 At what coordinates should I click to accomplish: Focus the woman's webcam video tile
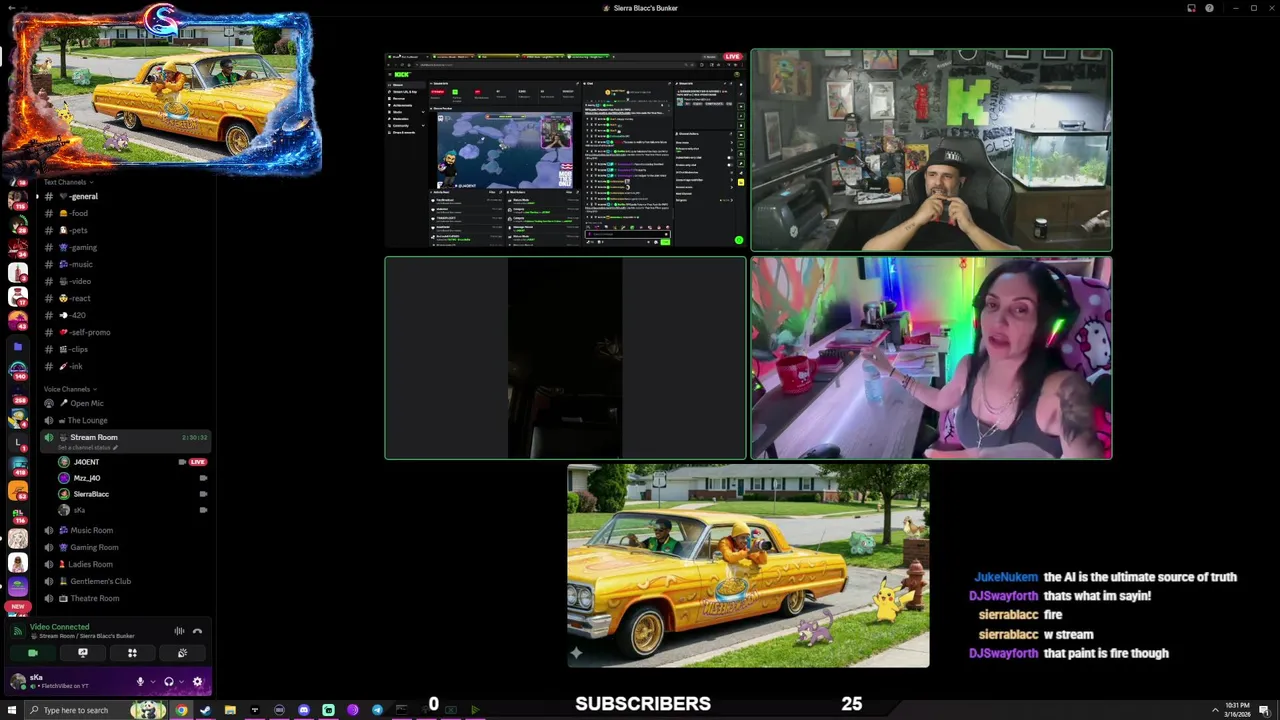coord(931,358)
